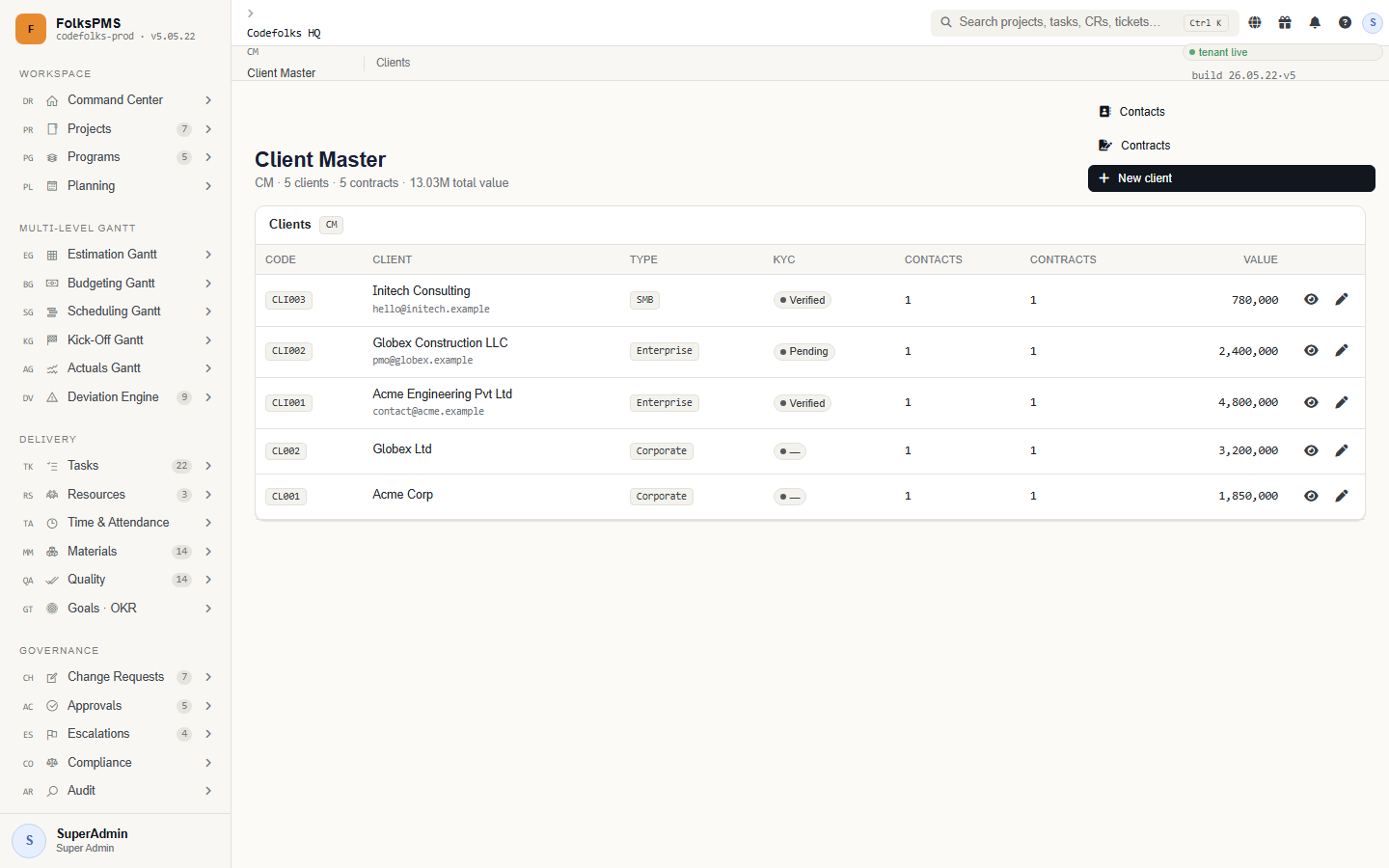Go to Escalations in sidebar
1389x868 pixels.
(x=116, y=734)
